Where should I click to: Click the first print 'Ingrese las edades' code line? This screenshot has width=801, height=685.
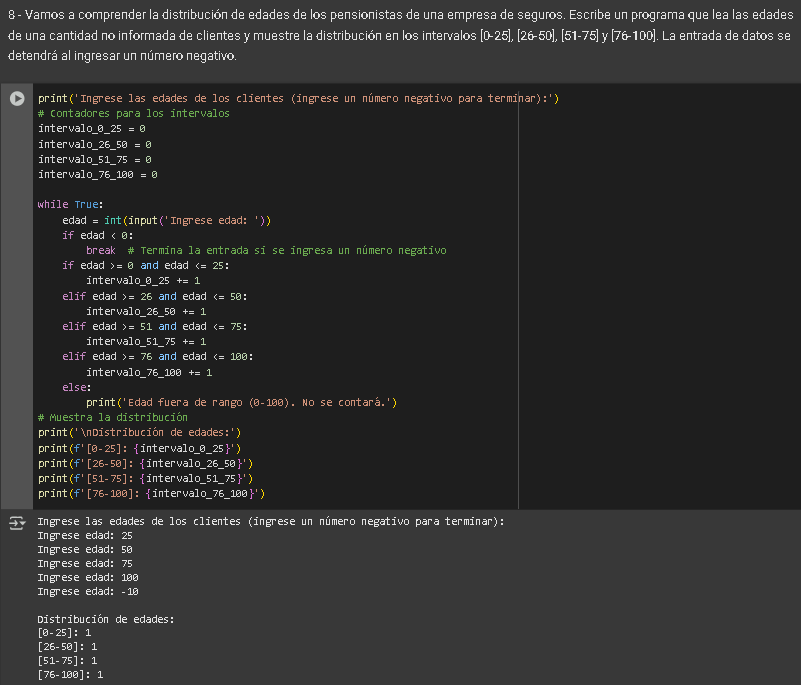click(x=299, y=98)
